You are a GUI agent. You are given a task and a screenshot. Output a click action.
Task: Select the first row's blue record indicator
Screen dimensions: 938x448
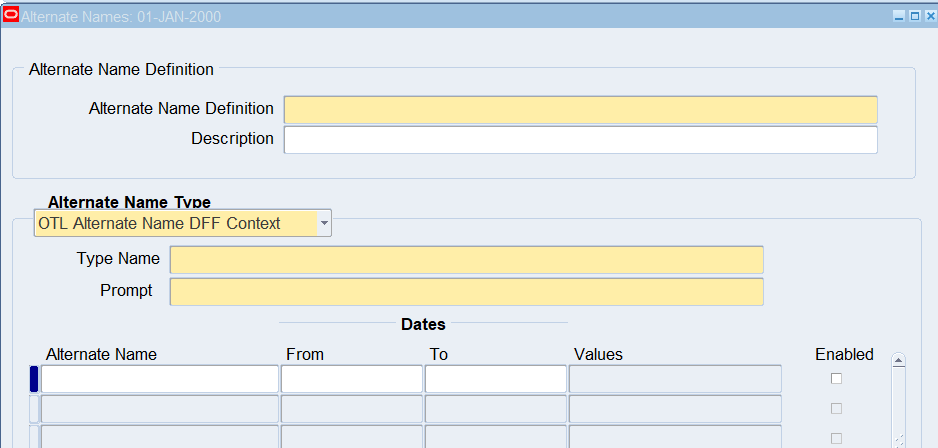pyautogui.click(x=34, y=379)
